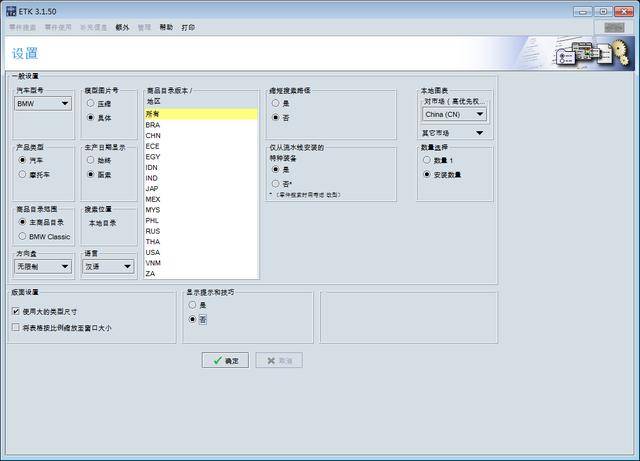
Task: Select 数量 1 radio button
Action: 427,160
